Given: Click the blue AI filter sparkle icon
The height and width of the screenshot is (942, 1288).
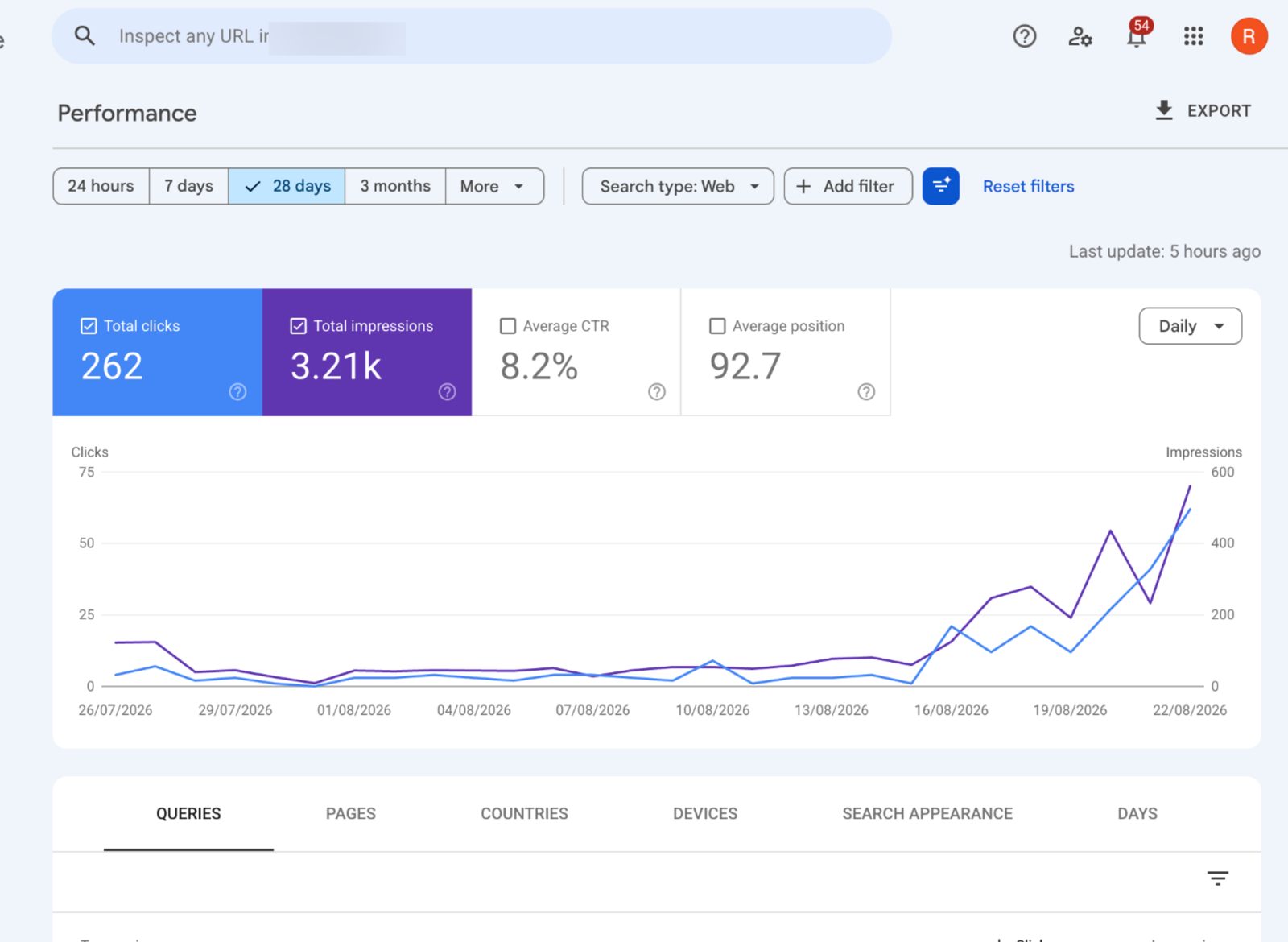Looking at the screenshot, I should pyautogui.click(x=940, y=186).
